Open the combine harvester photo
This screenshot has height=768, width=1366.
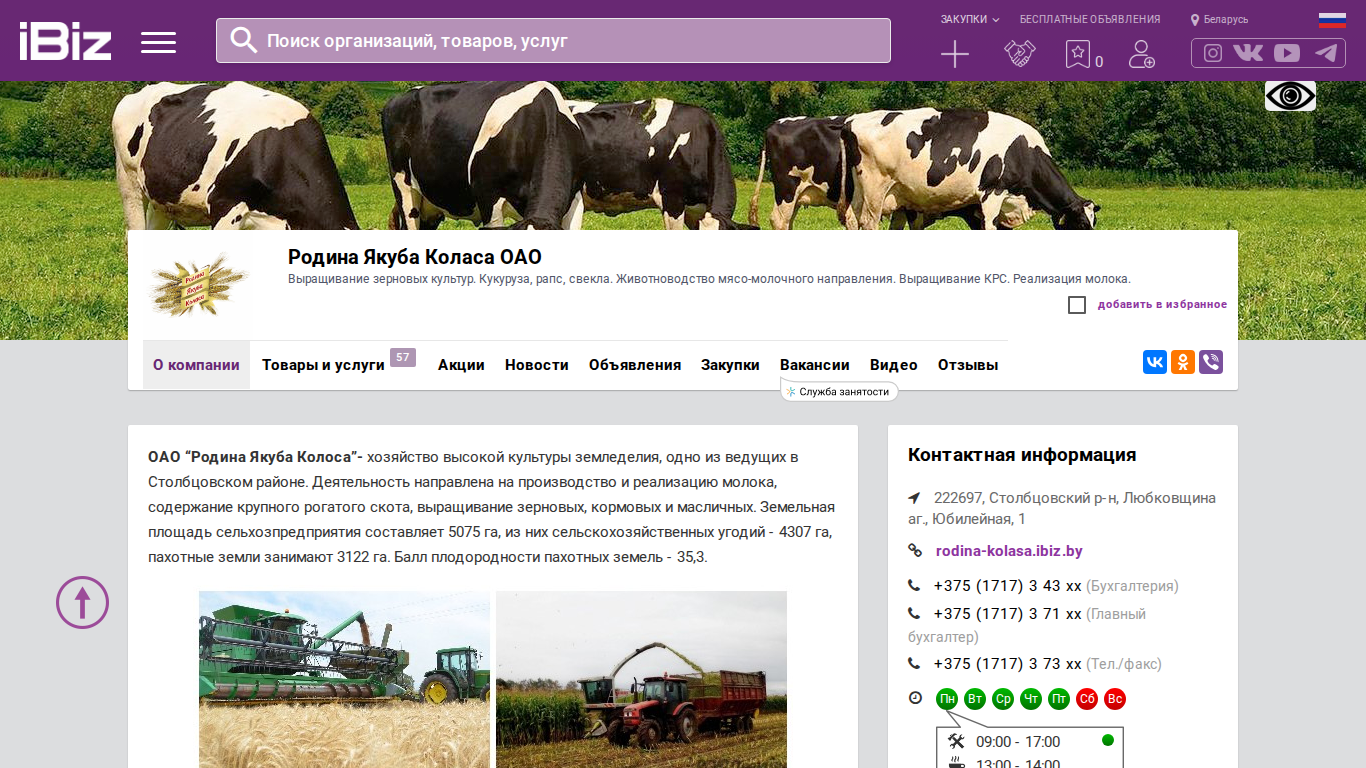[344, 679]
